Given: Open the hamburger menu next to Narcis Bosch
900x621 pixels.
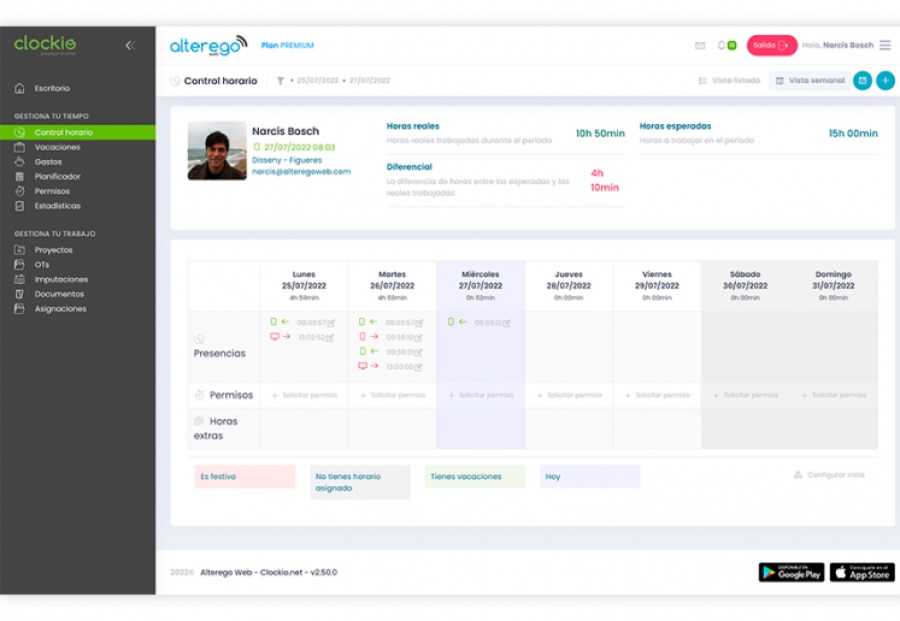Looking at the screenshot, I should (885, 46).
